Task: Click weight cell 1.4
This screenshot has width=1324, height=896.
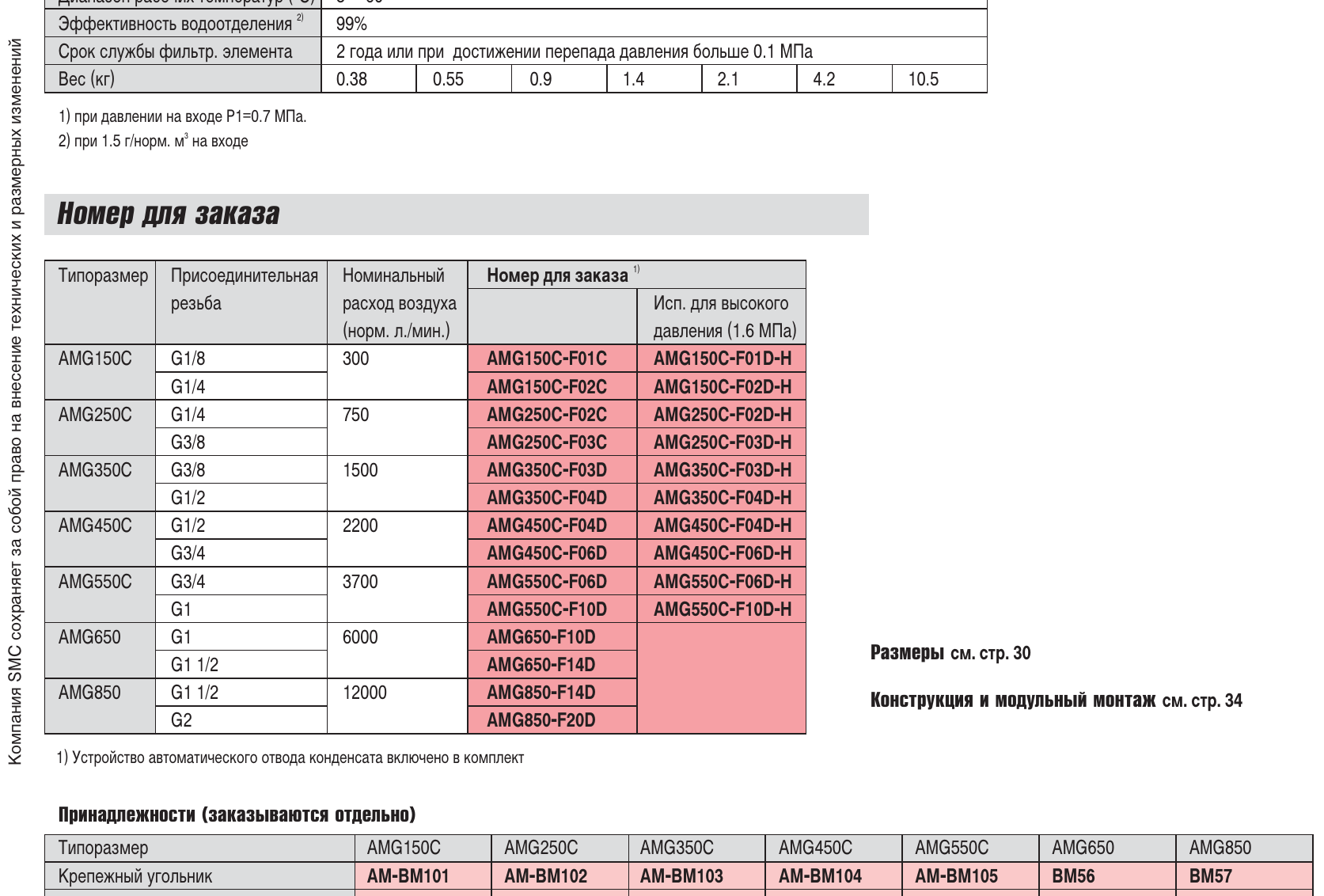Action: tap(633, 79)
